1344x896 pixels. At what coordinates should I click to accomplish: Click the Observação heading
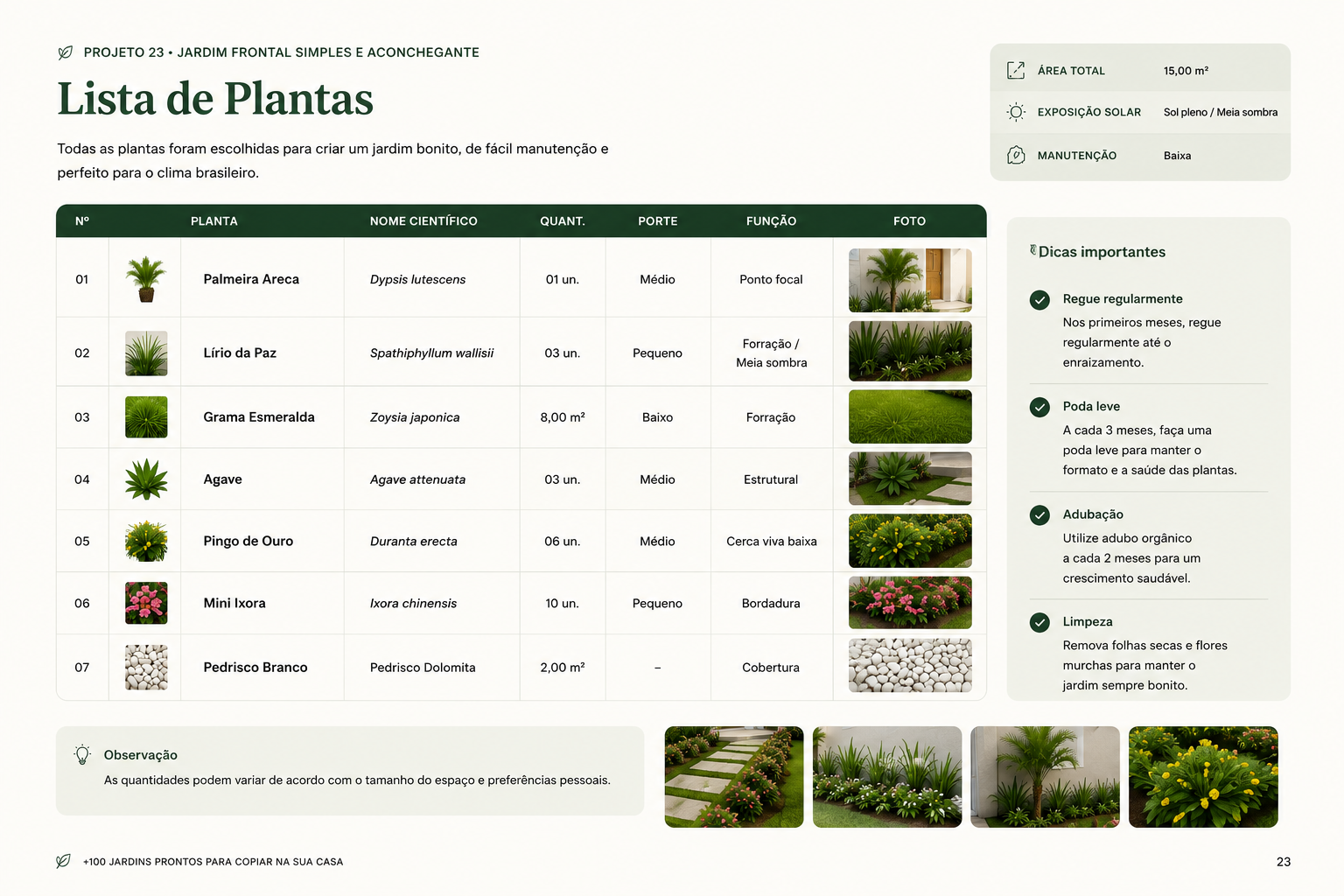tap(141, 755)
